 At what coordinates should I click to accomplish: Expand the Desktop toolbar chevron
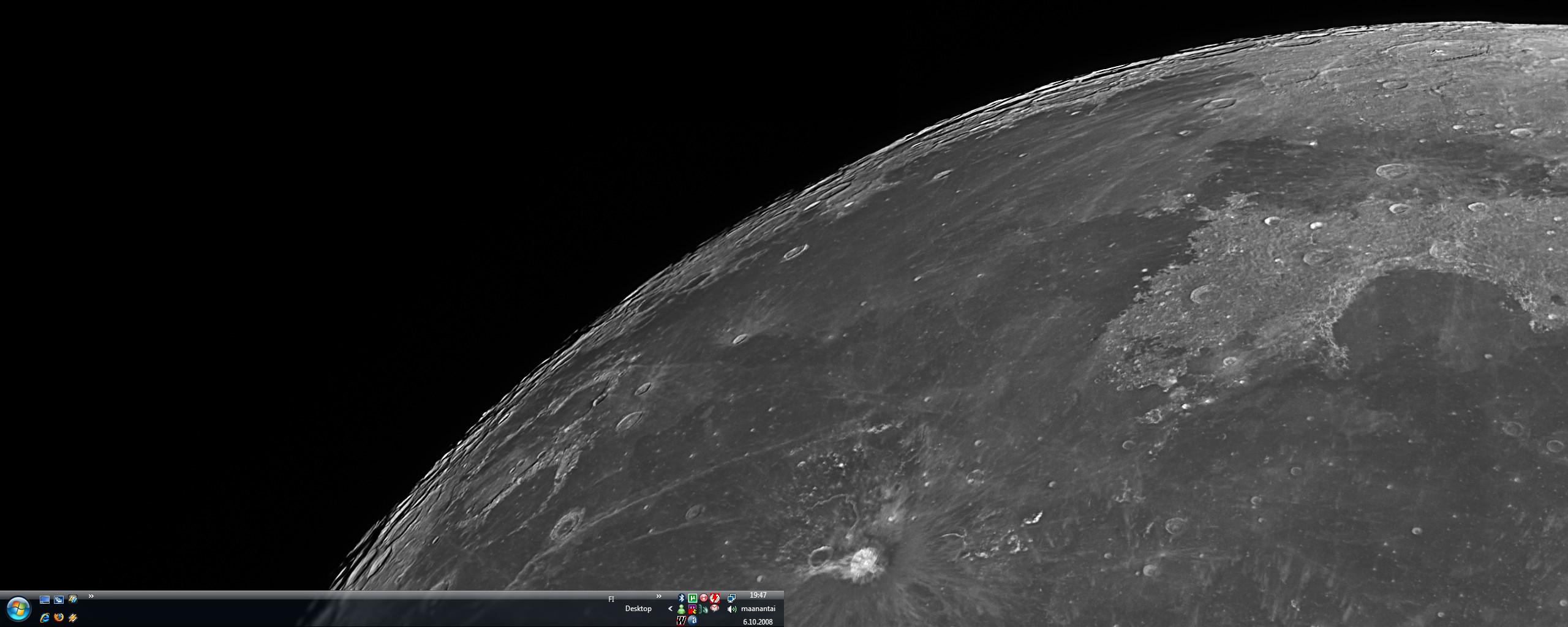[x=659, y=596]
